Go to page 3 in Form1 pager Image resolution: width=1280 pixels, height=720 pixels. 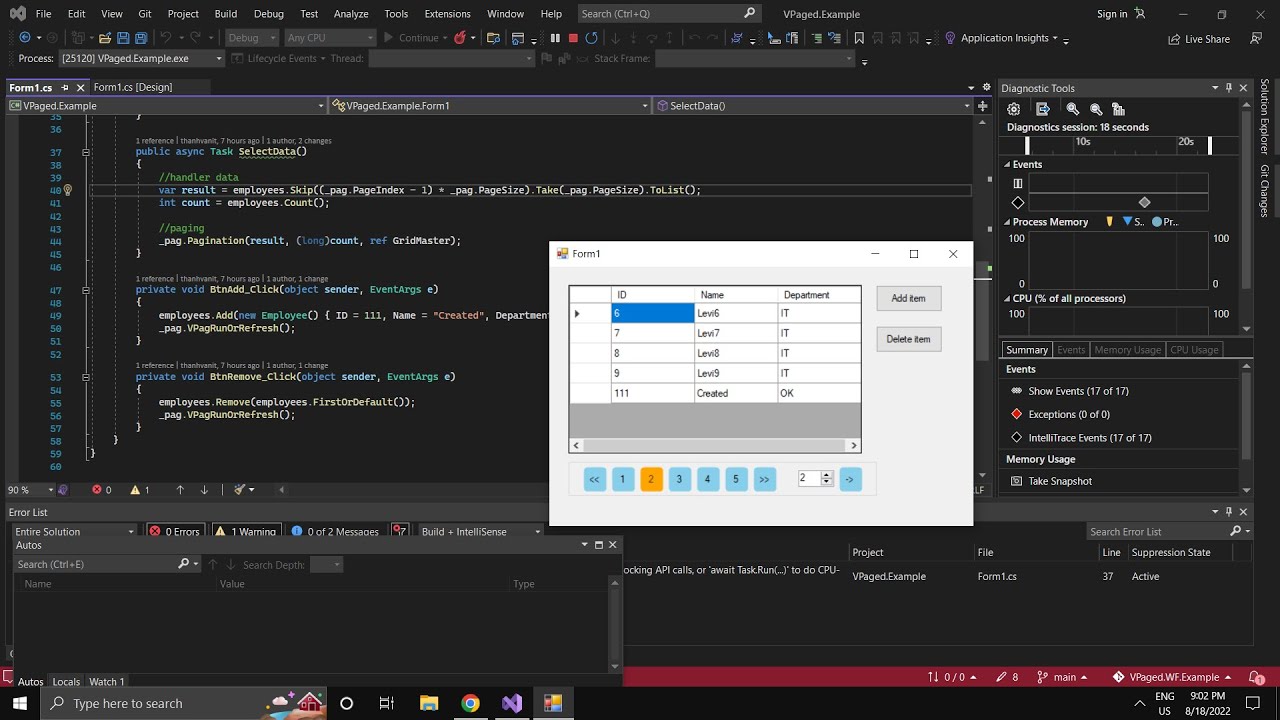pos(679,480)
